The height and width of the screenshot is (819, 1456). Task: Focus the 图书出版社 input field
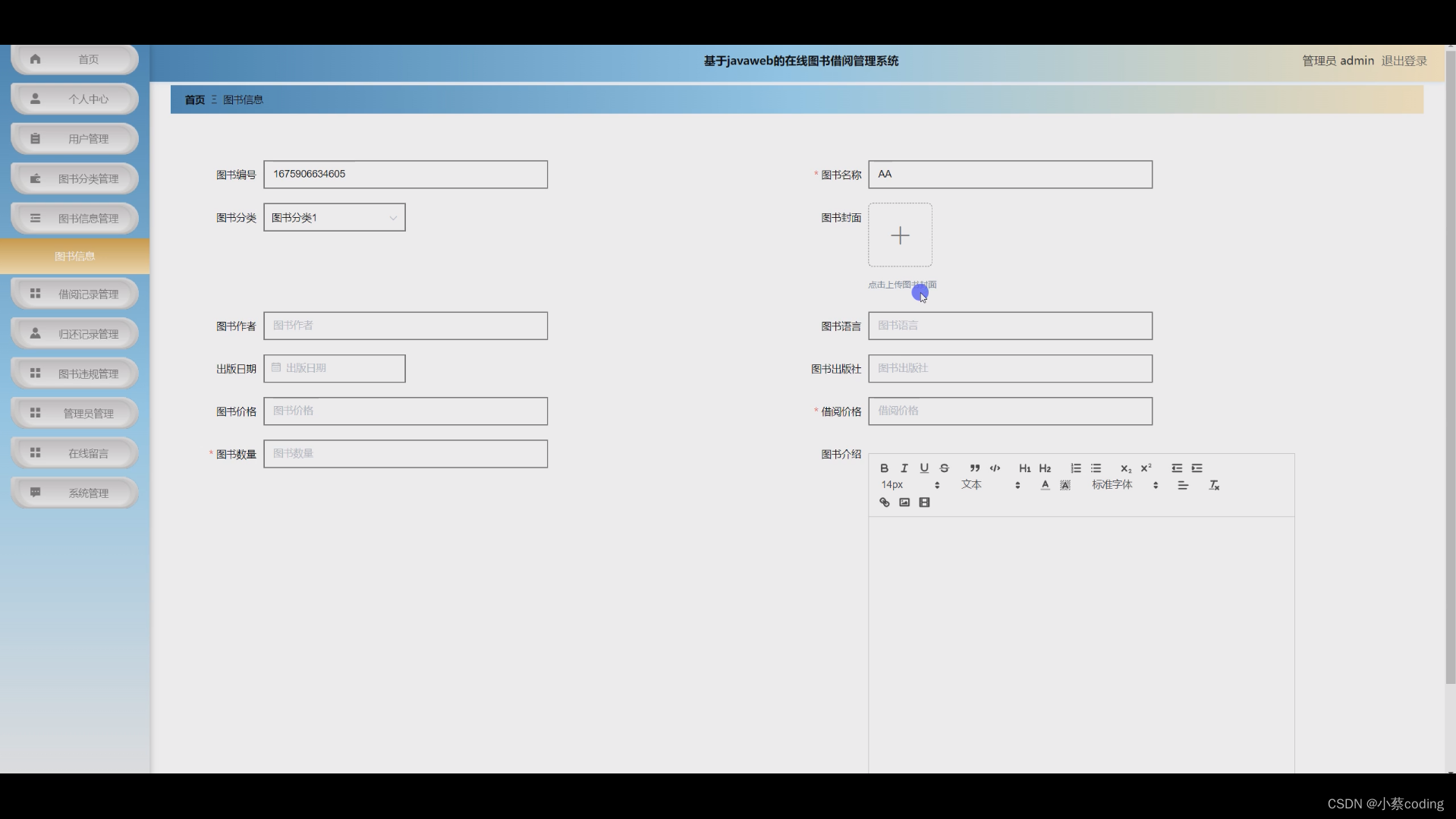1010,368
